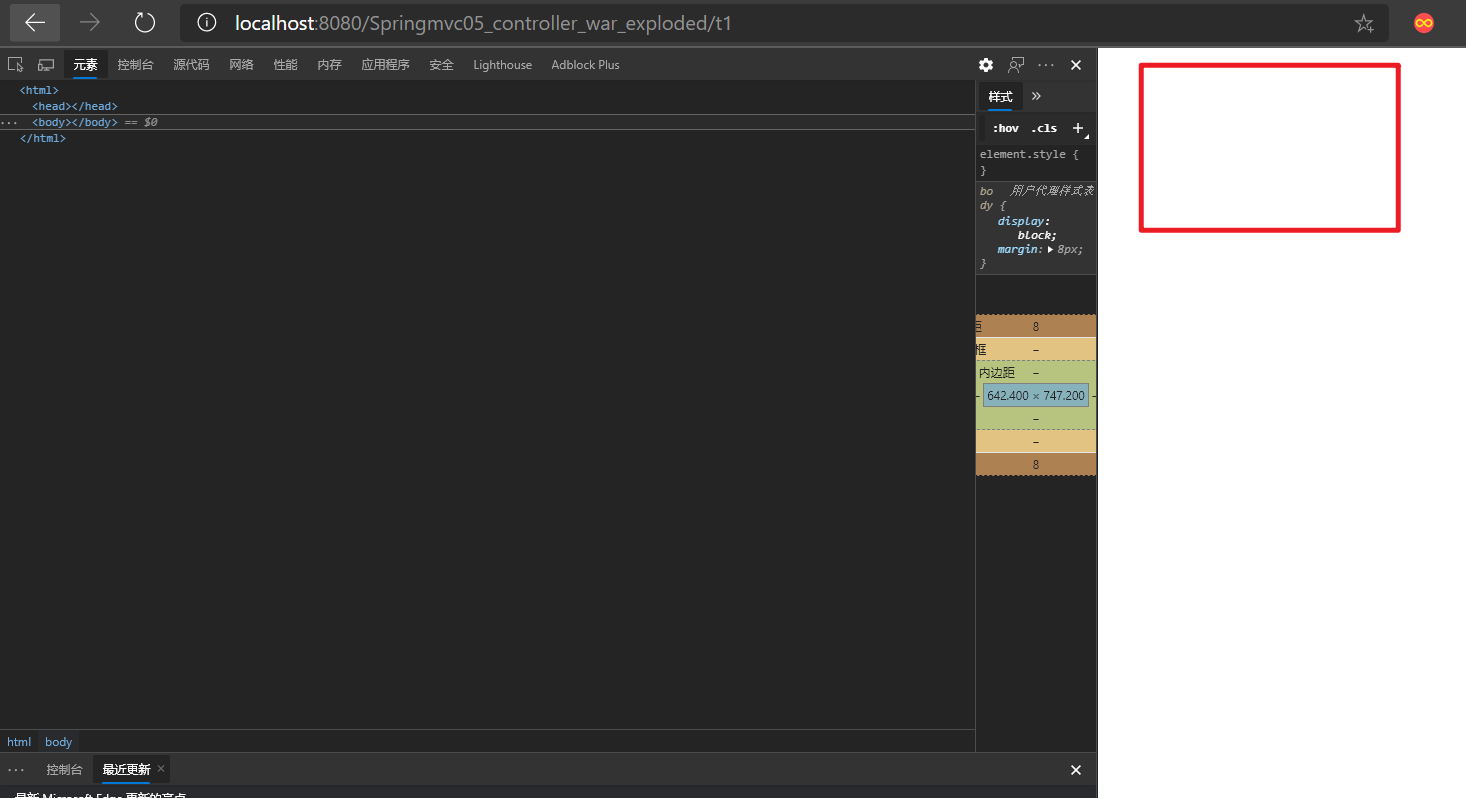The image size is (1466, 798).
Task: Open the 源代码 tab
Action: pos(191,64)
